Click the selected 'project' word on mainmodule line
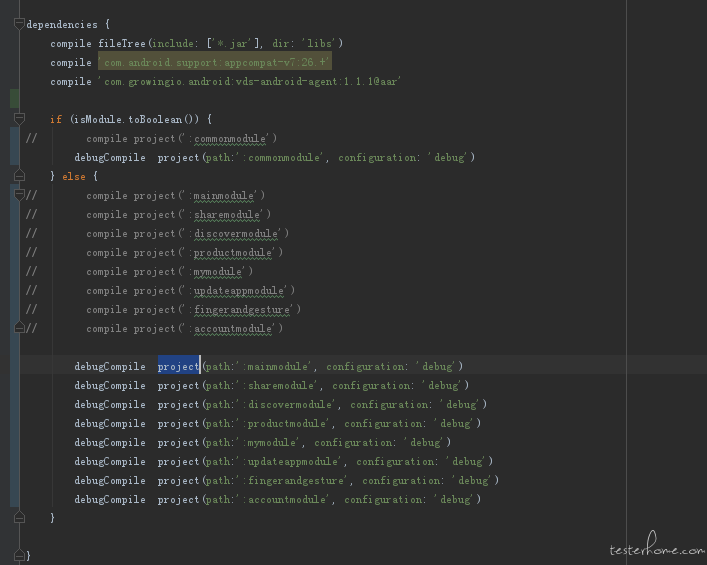Viewport: 707px width, 565px height. [x=178, y=367]
